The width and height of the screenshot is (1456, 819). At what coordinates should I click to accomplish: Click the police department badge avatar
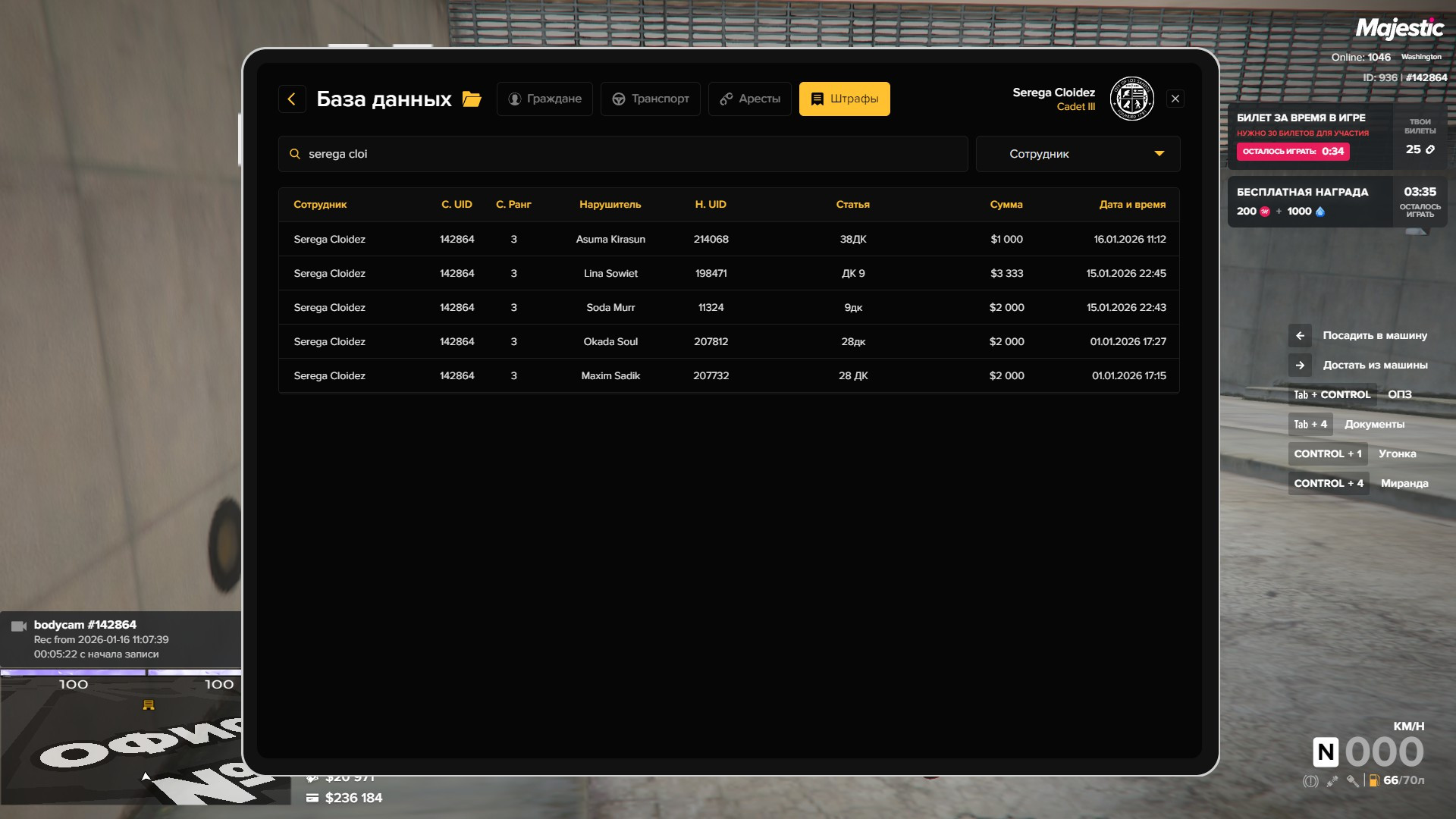click(x=1131, y=99)
